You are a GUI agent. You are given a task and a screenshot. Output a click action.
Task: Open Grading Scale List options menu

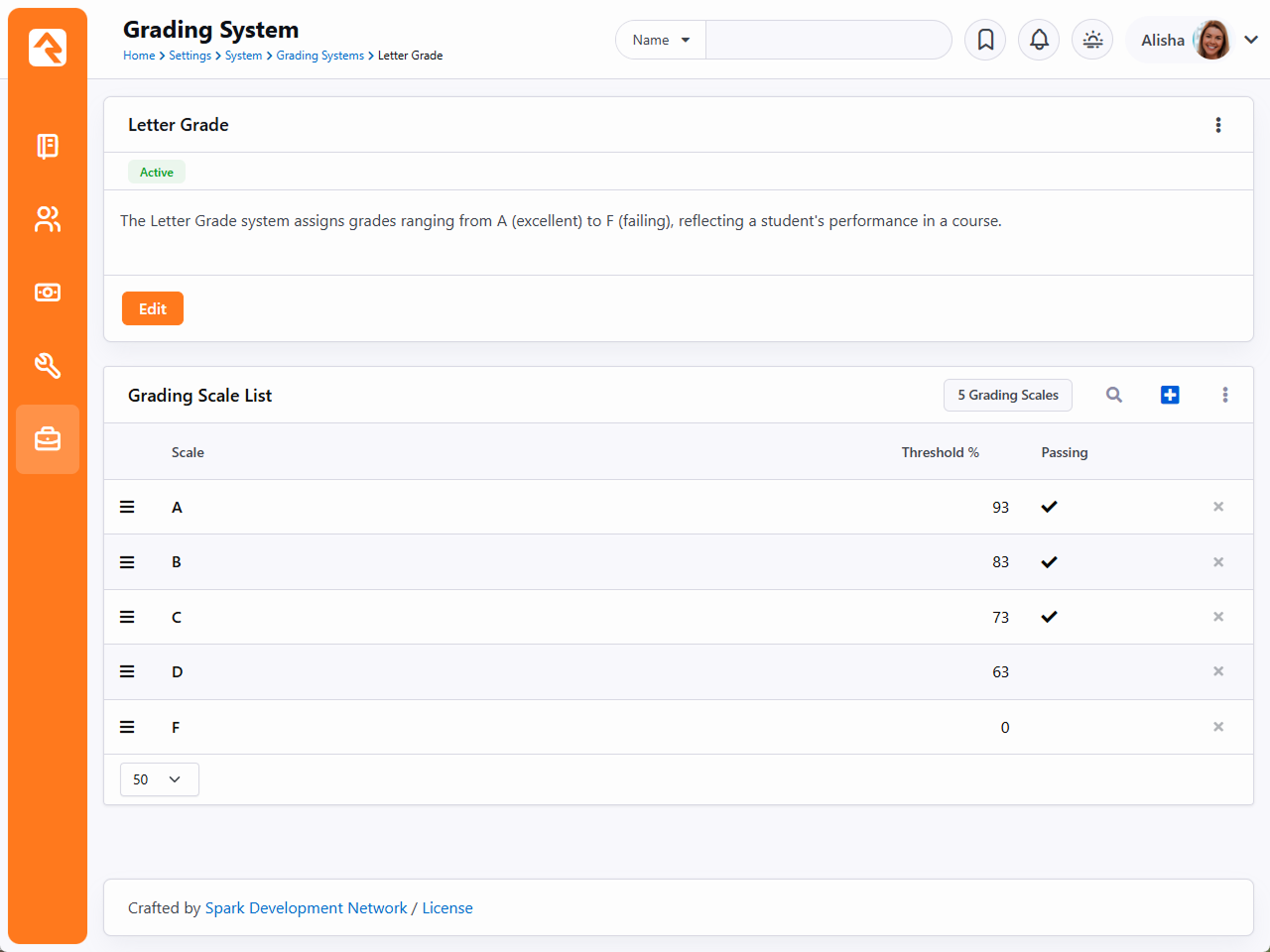(1225, 395)
